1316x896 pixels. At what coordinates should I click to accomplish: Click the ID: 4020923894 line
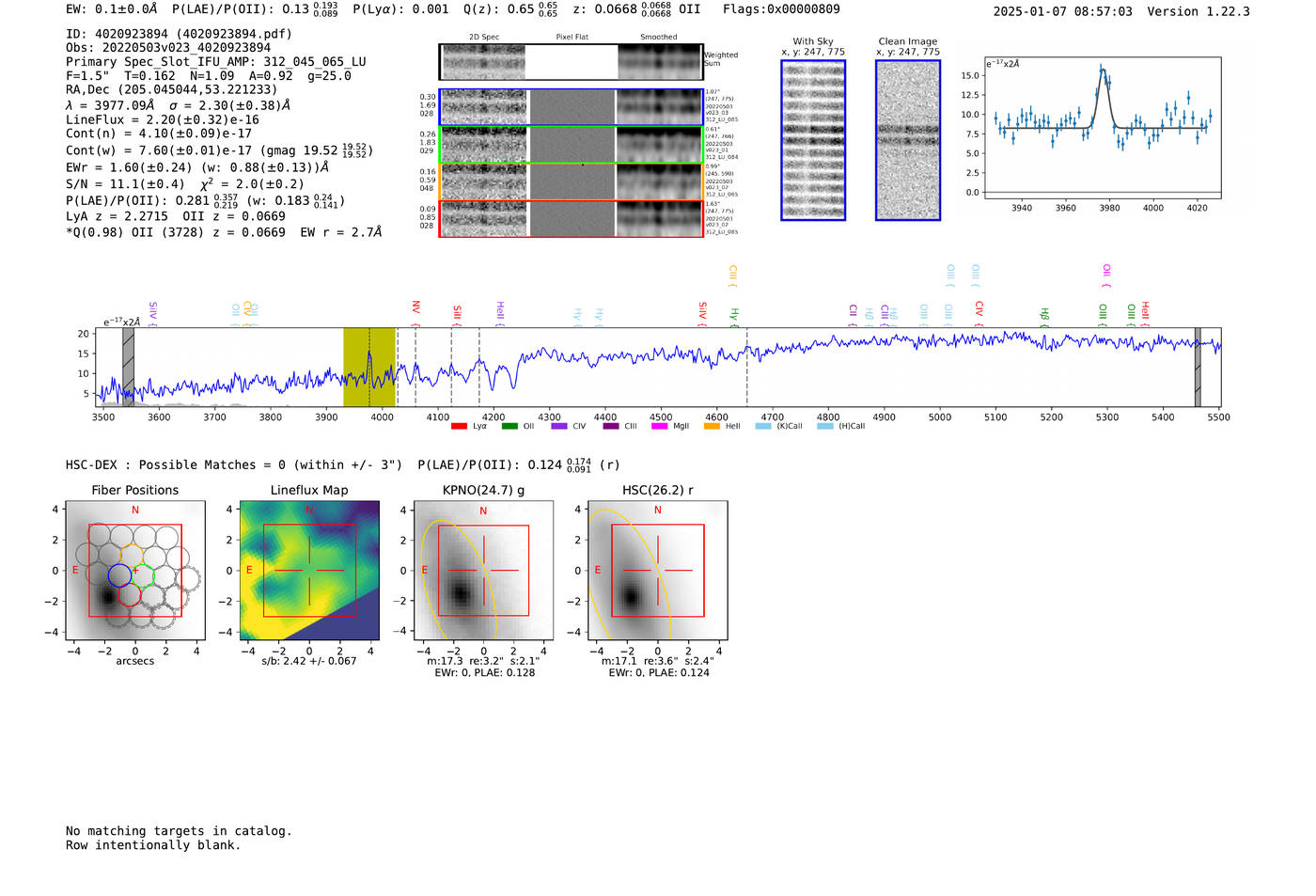(x=179, y=34)
